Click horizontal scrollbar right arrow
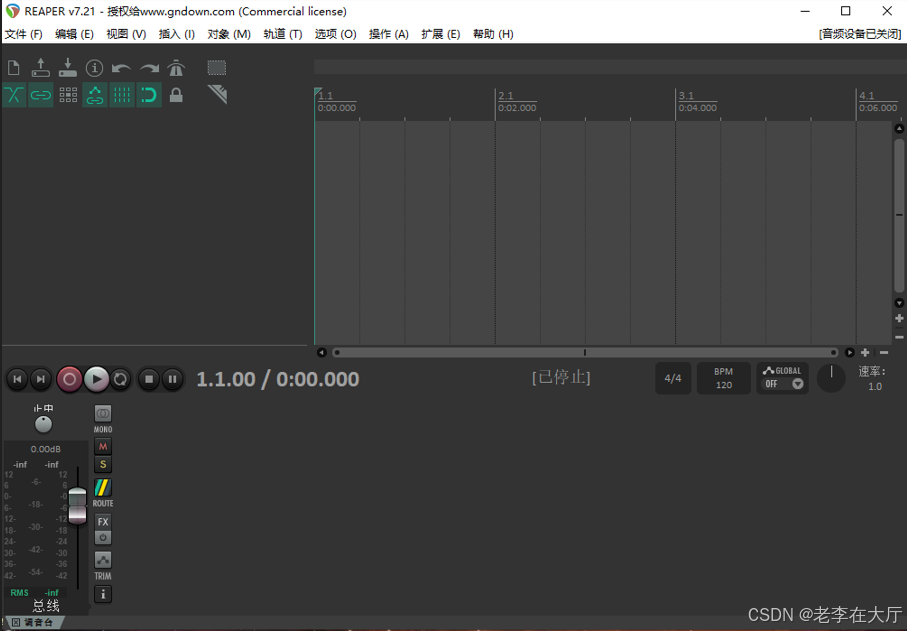The image size is (907, 631). [x=849, y=352]
